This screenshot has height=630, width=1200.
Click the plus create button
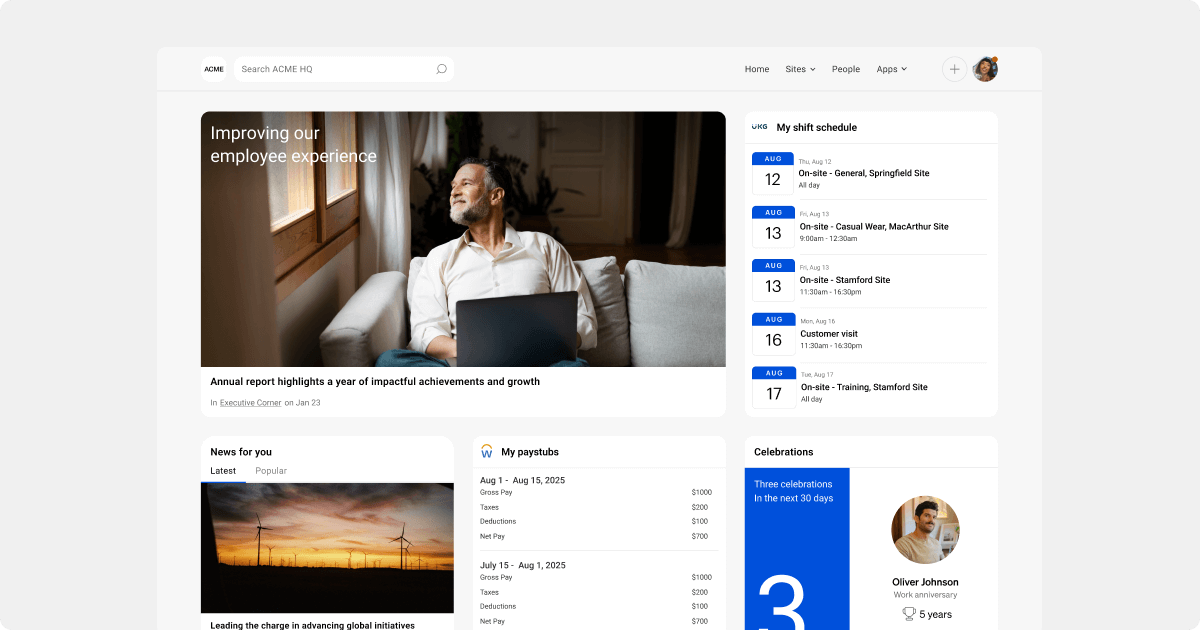click(x=954, y=69)
